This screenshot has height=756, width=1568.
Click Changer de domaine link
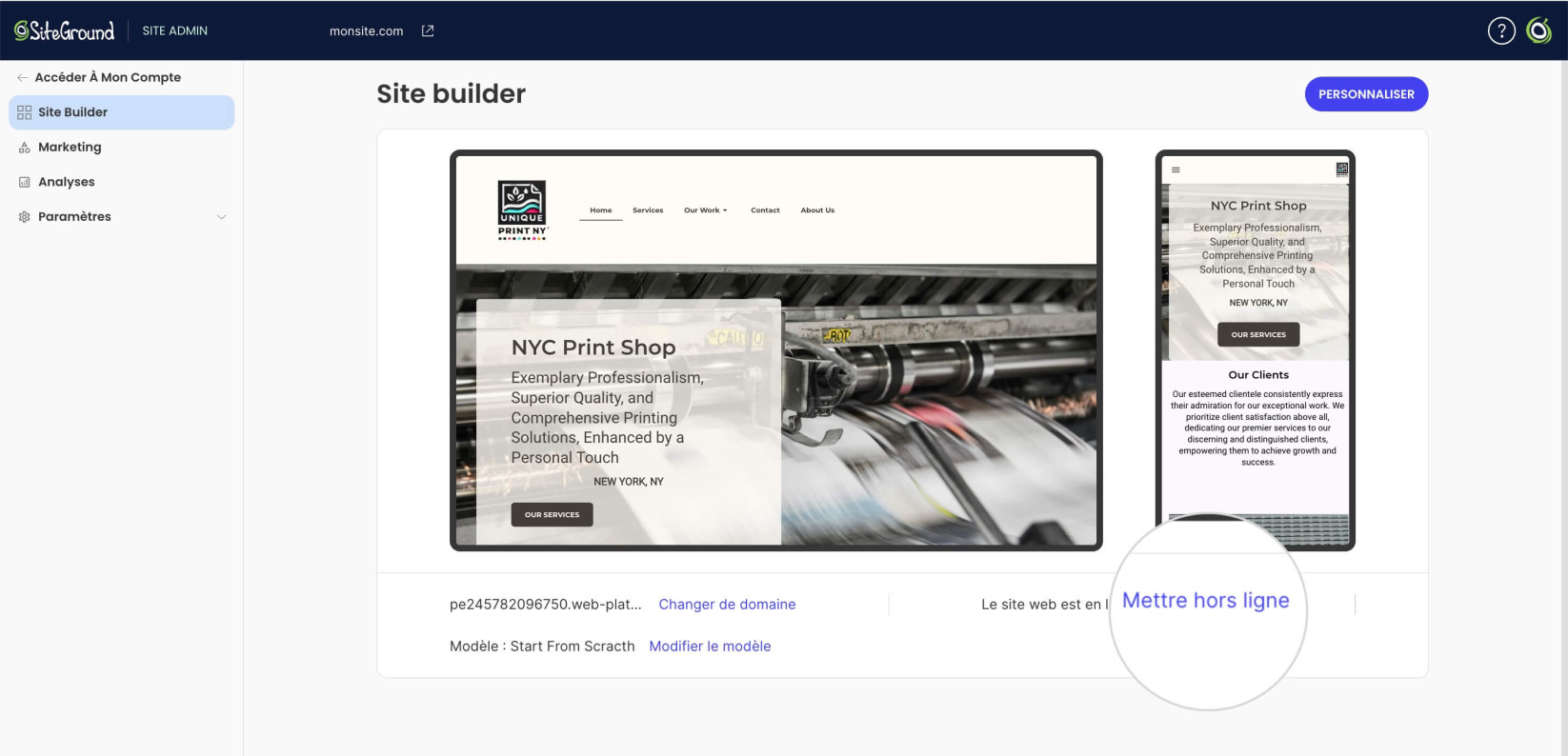click(727, 605)
